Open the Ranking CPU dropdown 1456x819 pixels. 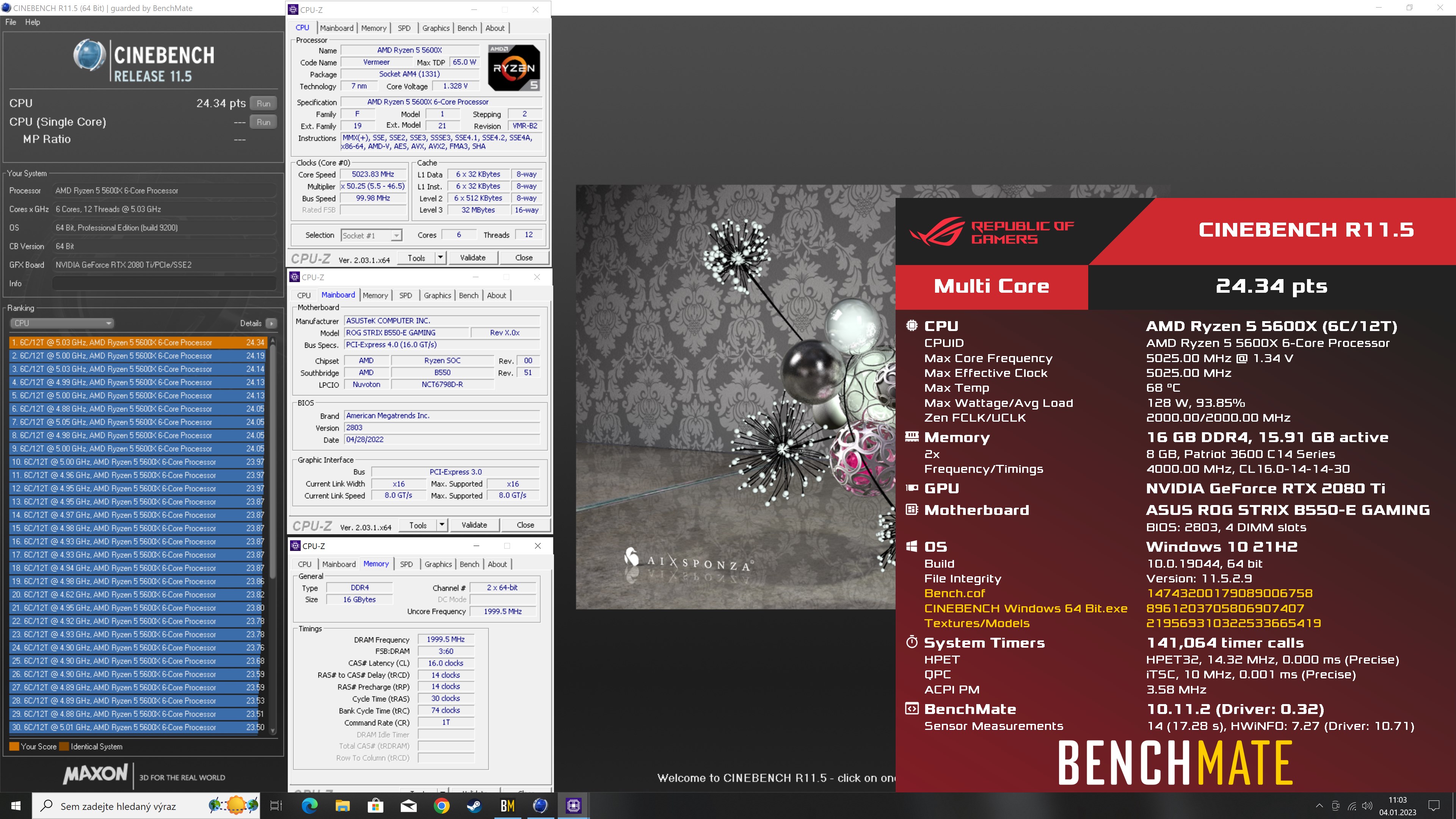tap(62, 323)
